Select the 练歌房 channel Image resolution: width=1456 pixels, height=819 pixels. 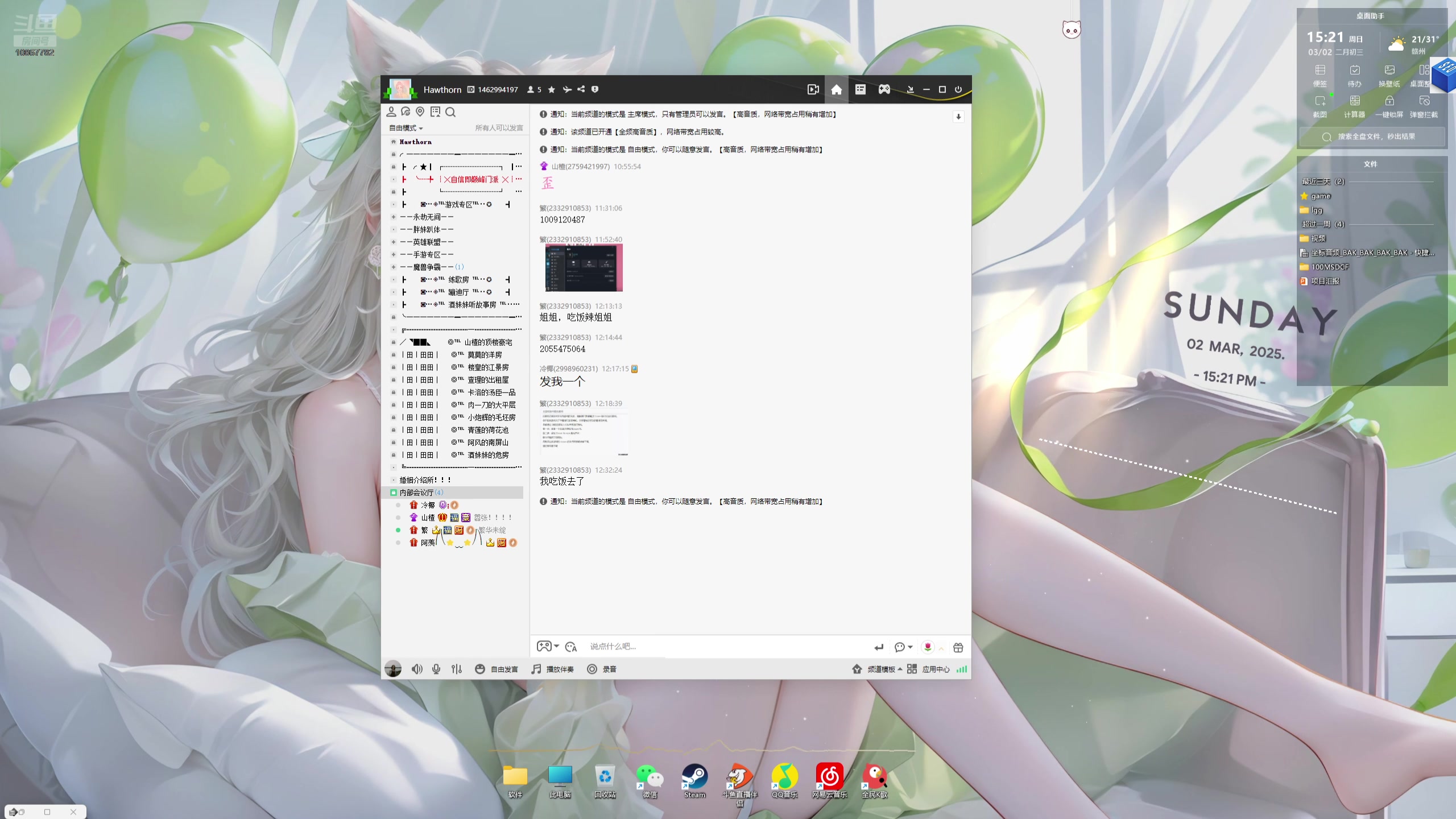(x=458, y=279)
